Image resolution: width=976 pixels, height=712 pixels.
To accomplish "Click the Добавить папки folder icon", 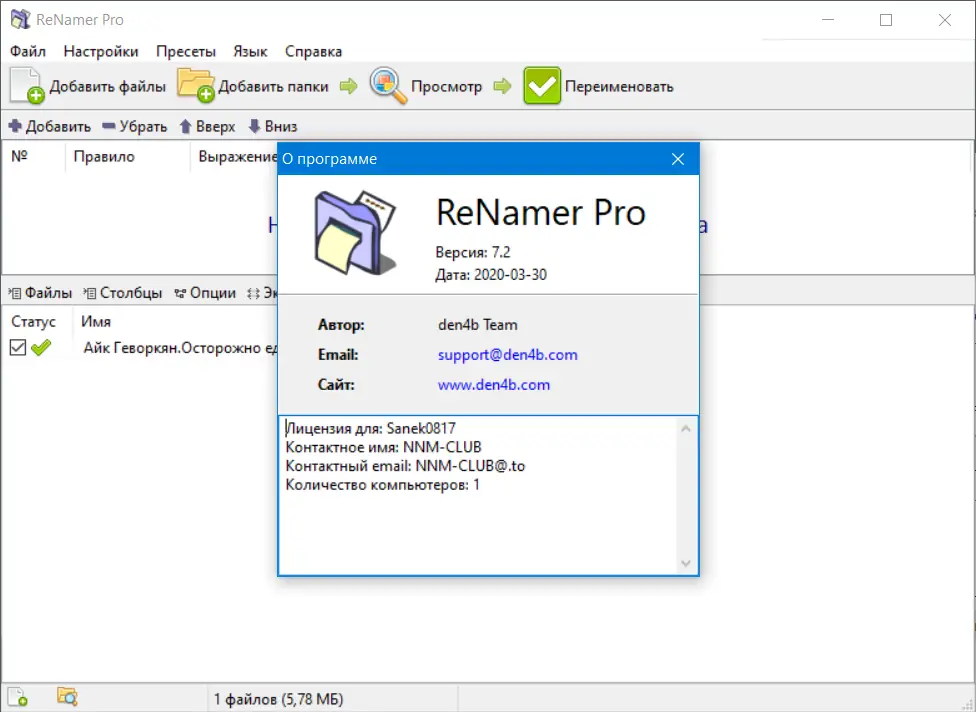I will tap(197, 85).
